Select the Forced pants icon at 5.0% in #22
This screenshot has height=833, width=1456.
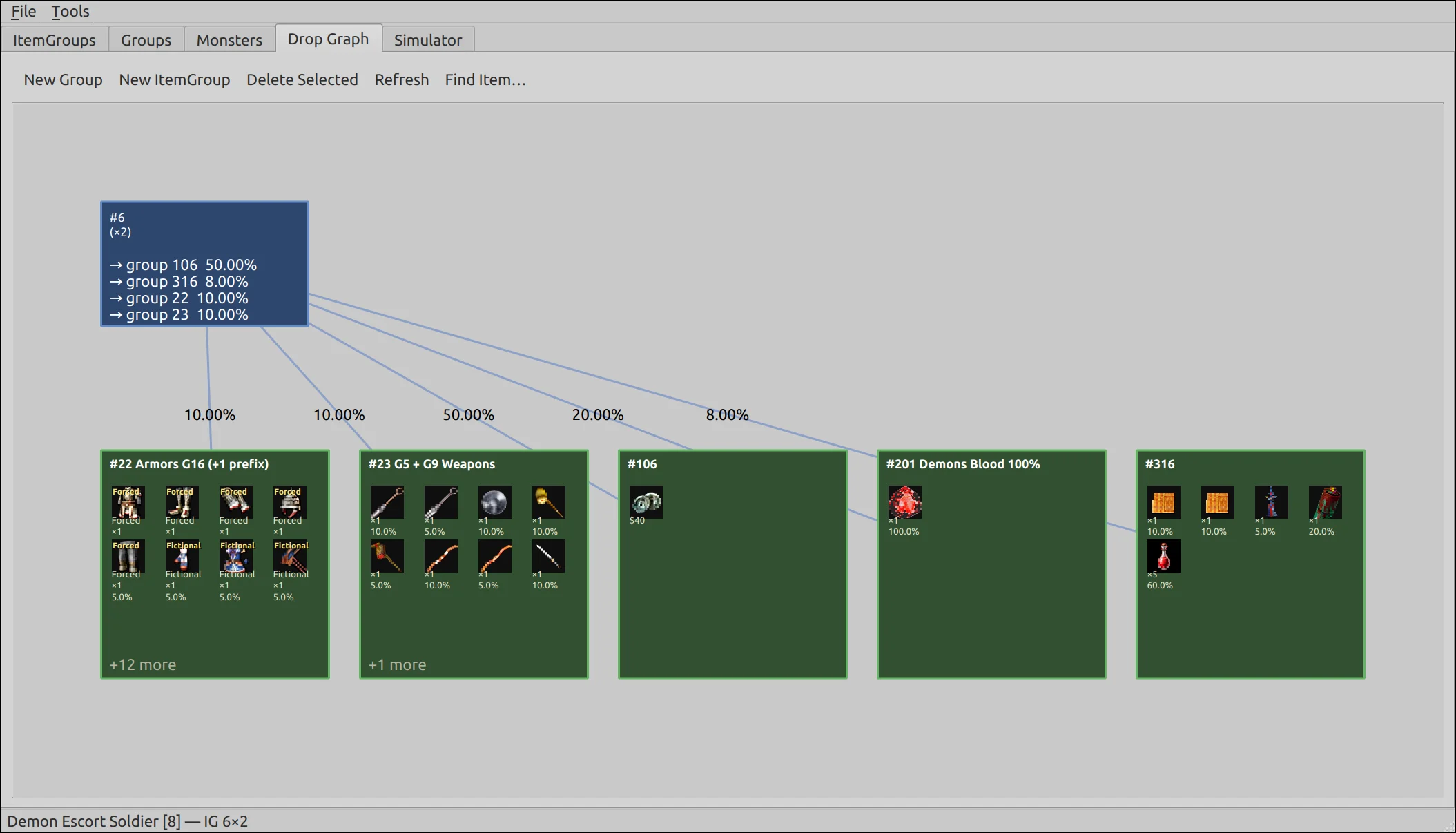click(128, 556)
